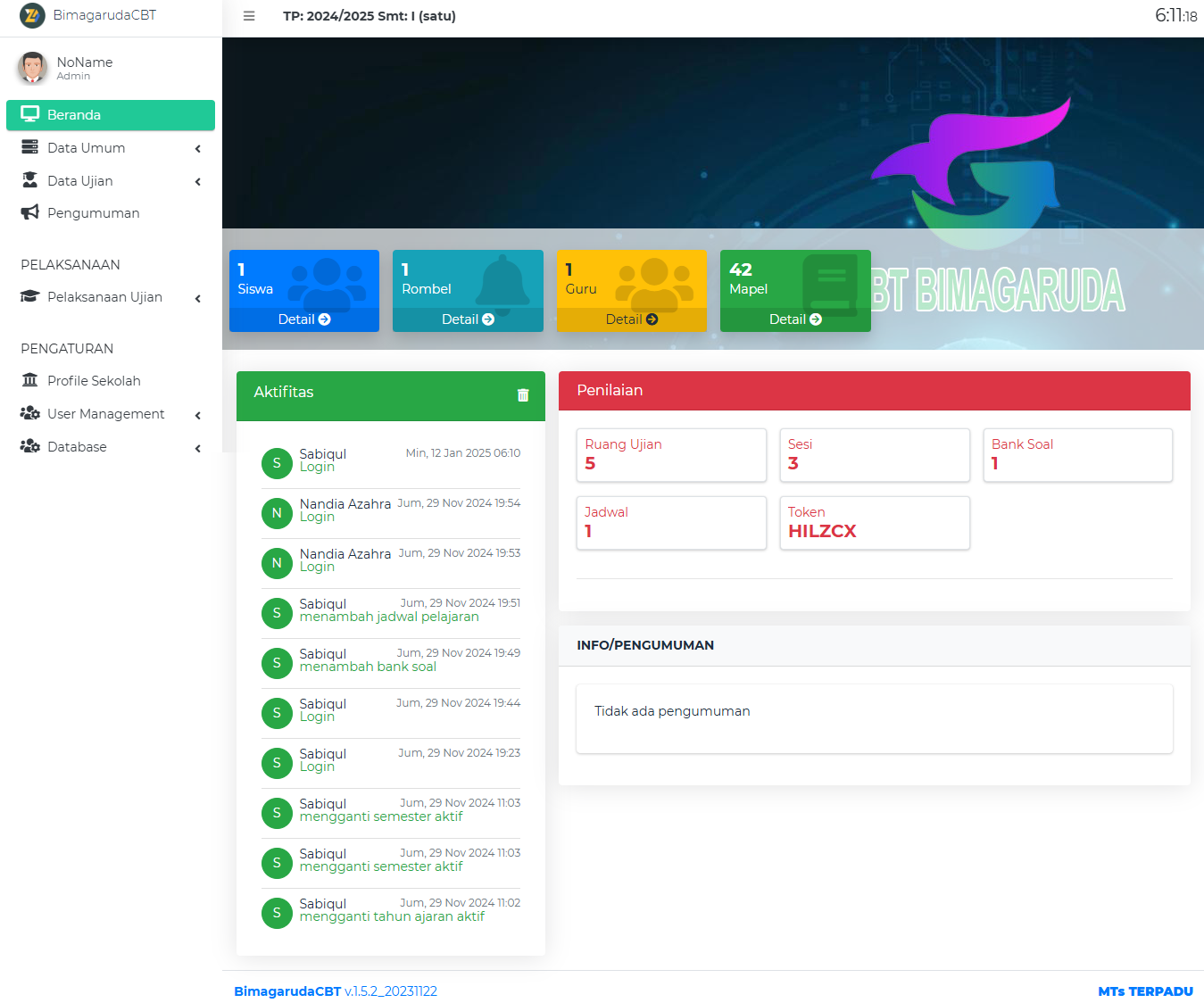Open Detail link on Siswa card
1204x1003 pixels.
(304, 319)
